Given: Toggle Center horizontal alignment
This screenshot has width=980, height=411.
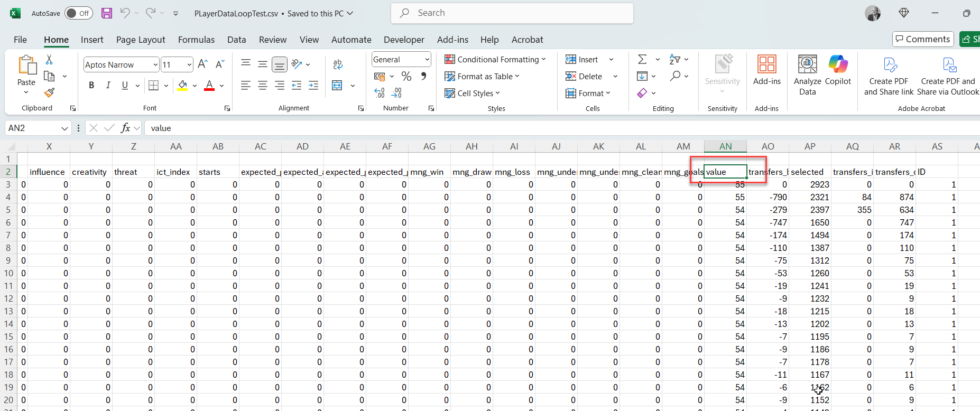Looking at the screenshot, I should point(263,85).
